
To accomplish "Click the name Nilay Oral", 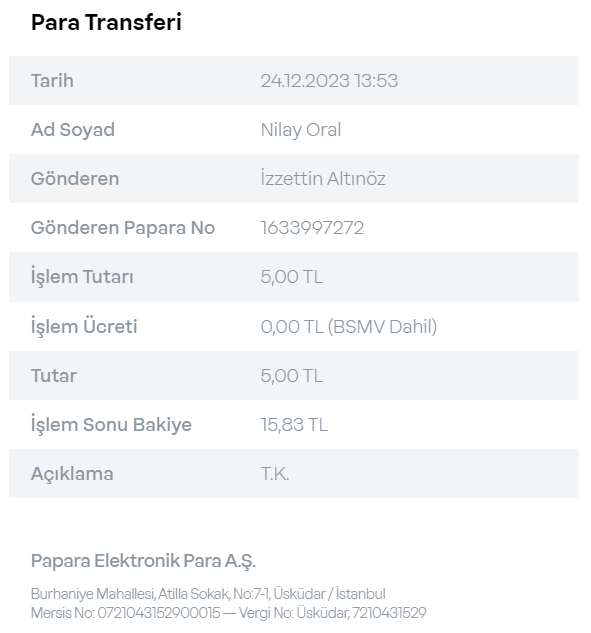I will (x=301, y=130).
